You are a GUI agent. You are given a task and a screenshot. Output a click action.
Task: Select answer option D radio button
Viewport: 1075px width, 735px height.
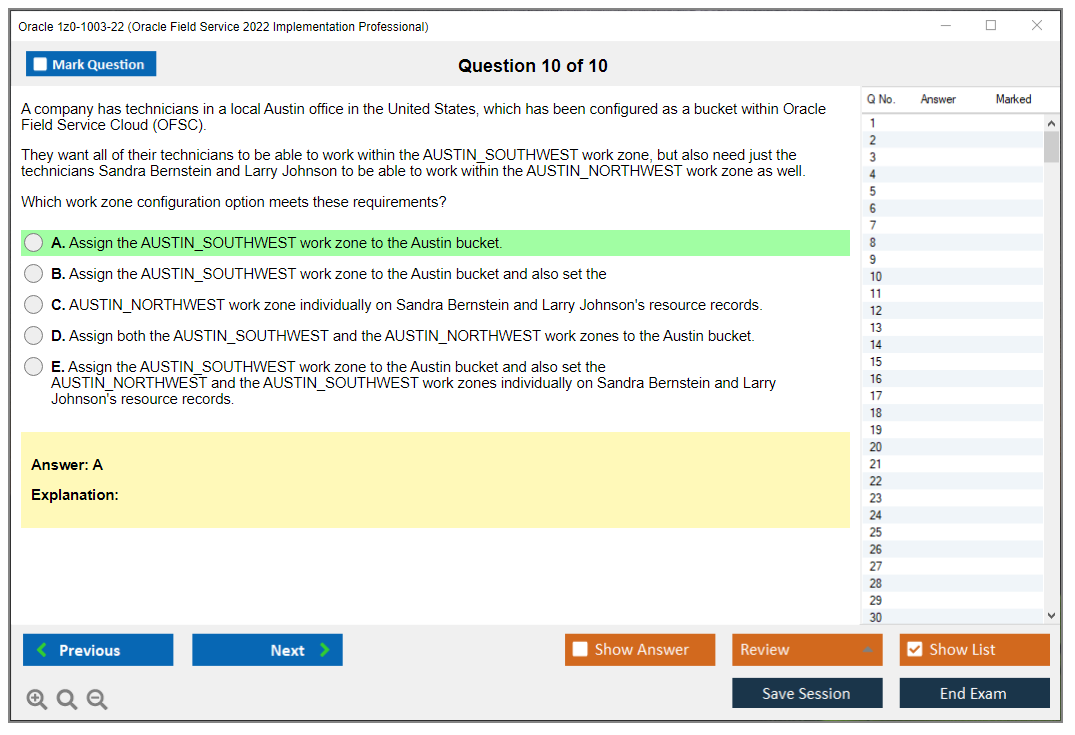pos(33,335)
